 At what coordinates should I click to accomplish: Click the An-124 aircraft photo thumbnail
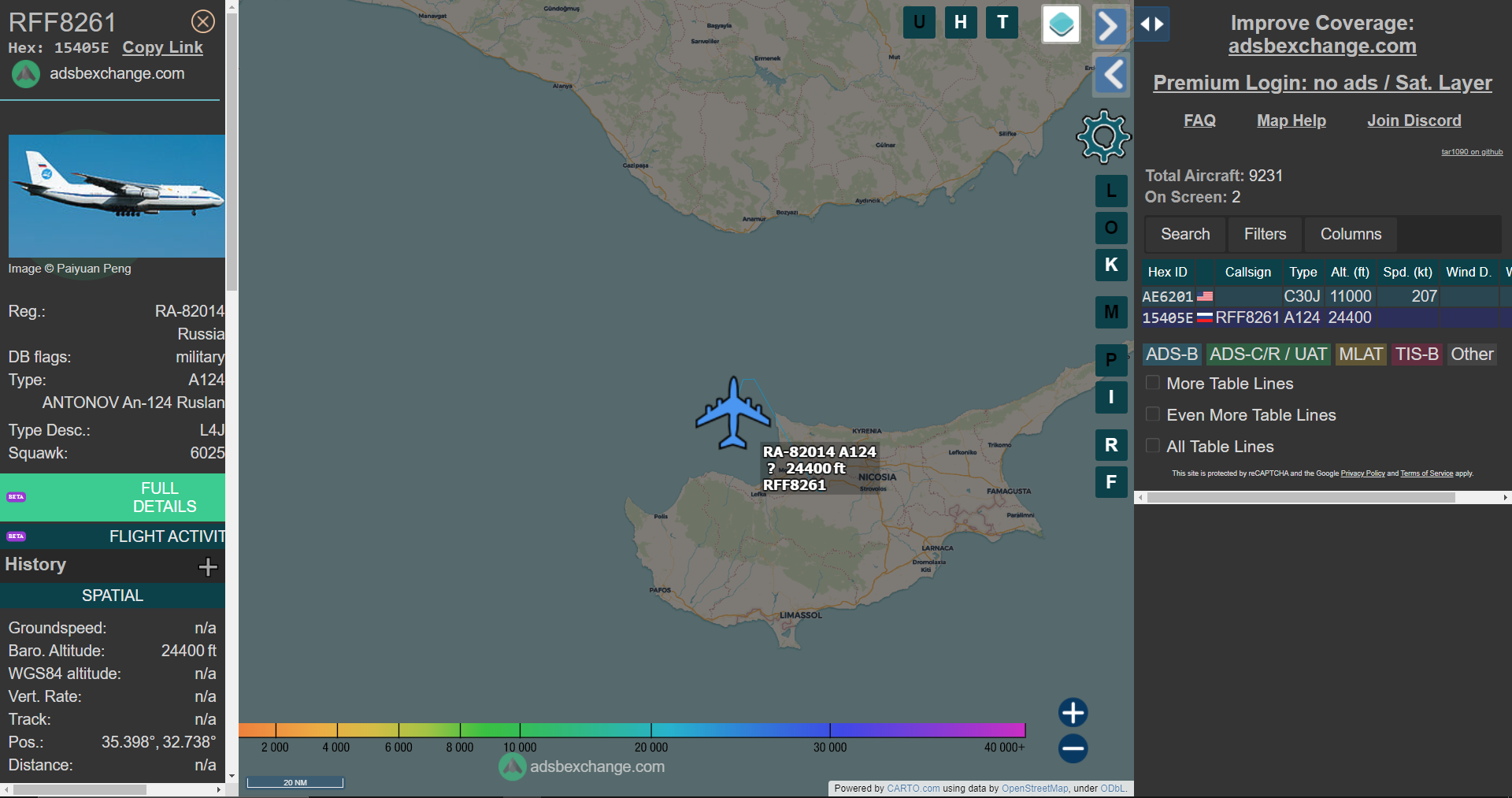coord(117,196)
